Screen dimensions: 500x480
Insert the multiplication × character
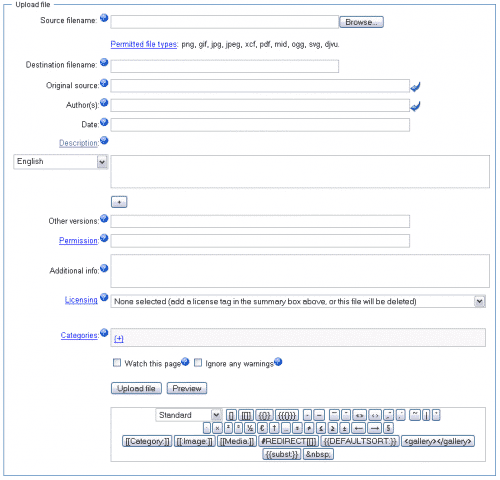[x=217, y=428]
